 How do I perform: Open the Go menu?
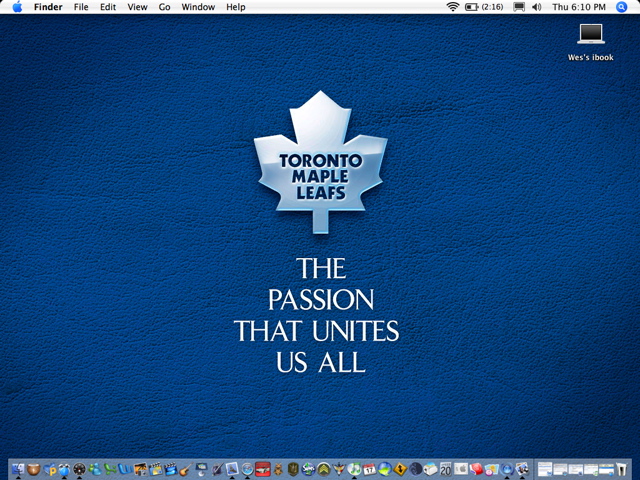(164, 7)
